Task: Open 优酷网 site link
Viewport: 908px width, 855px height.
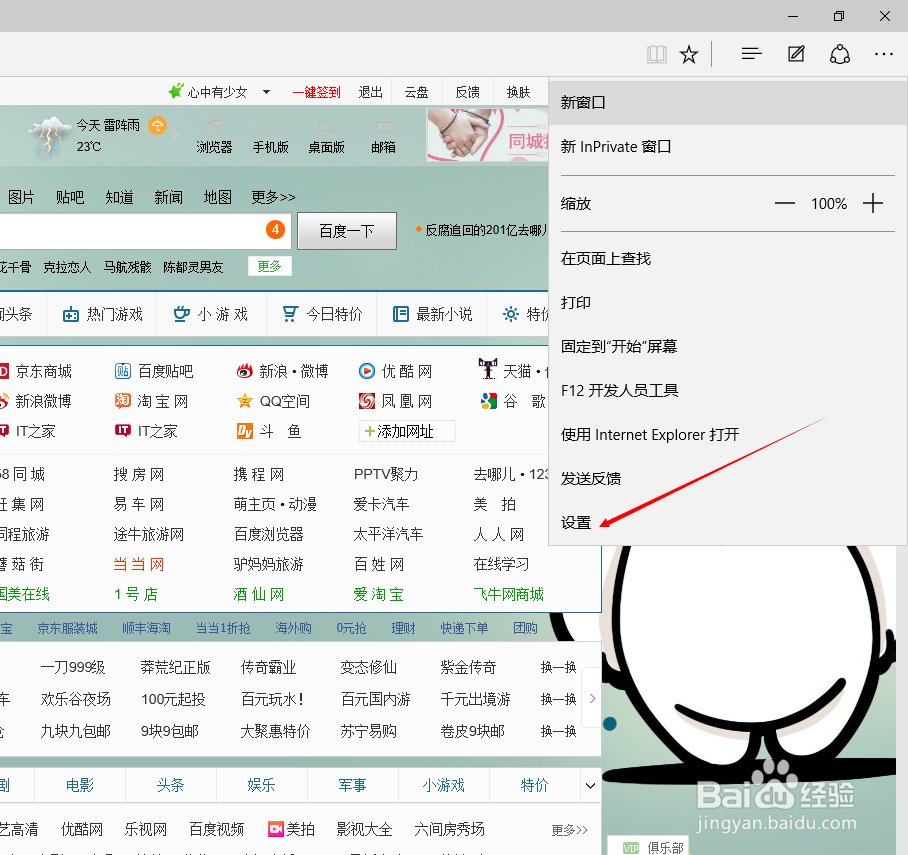Action: [396, 371]
